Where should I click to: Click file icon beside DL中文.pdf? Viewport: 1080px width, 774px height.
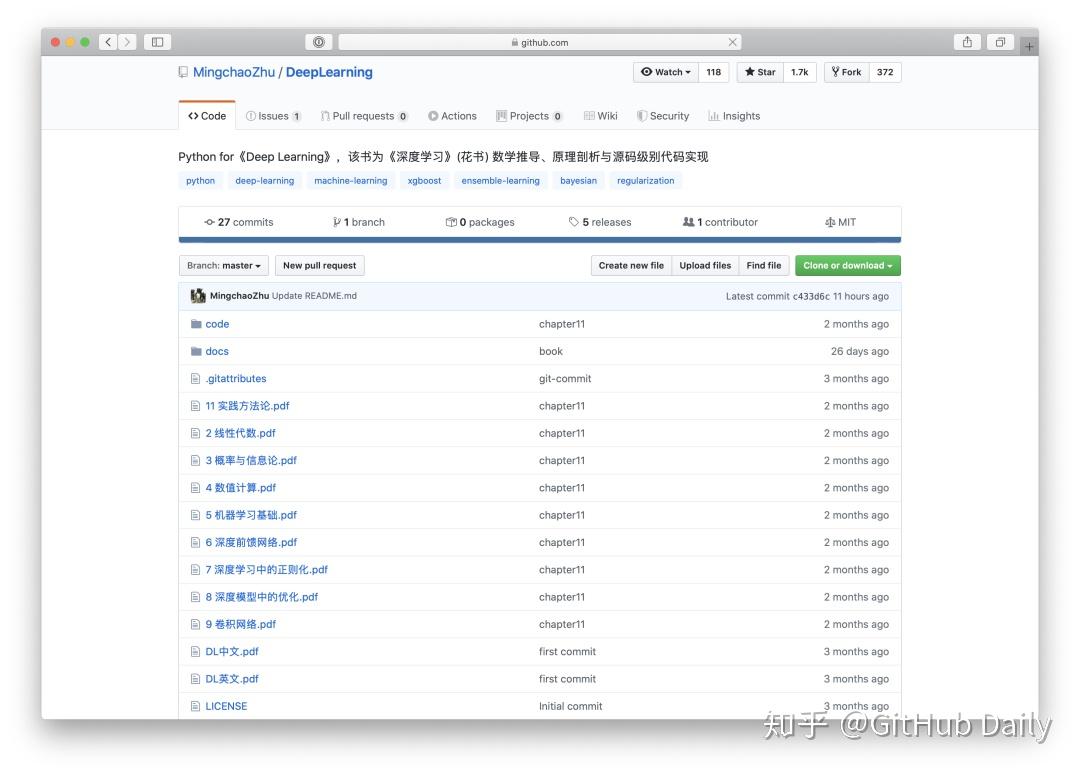tap(196, 651)
